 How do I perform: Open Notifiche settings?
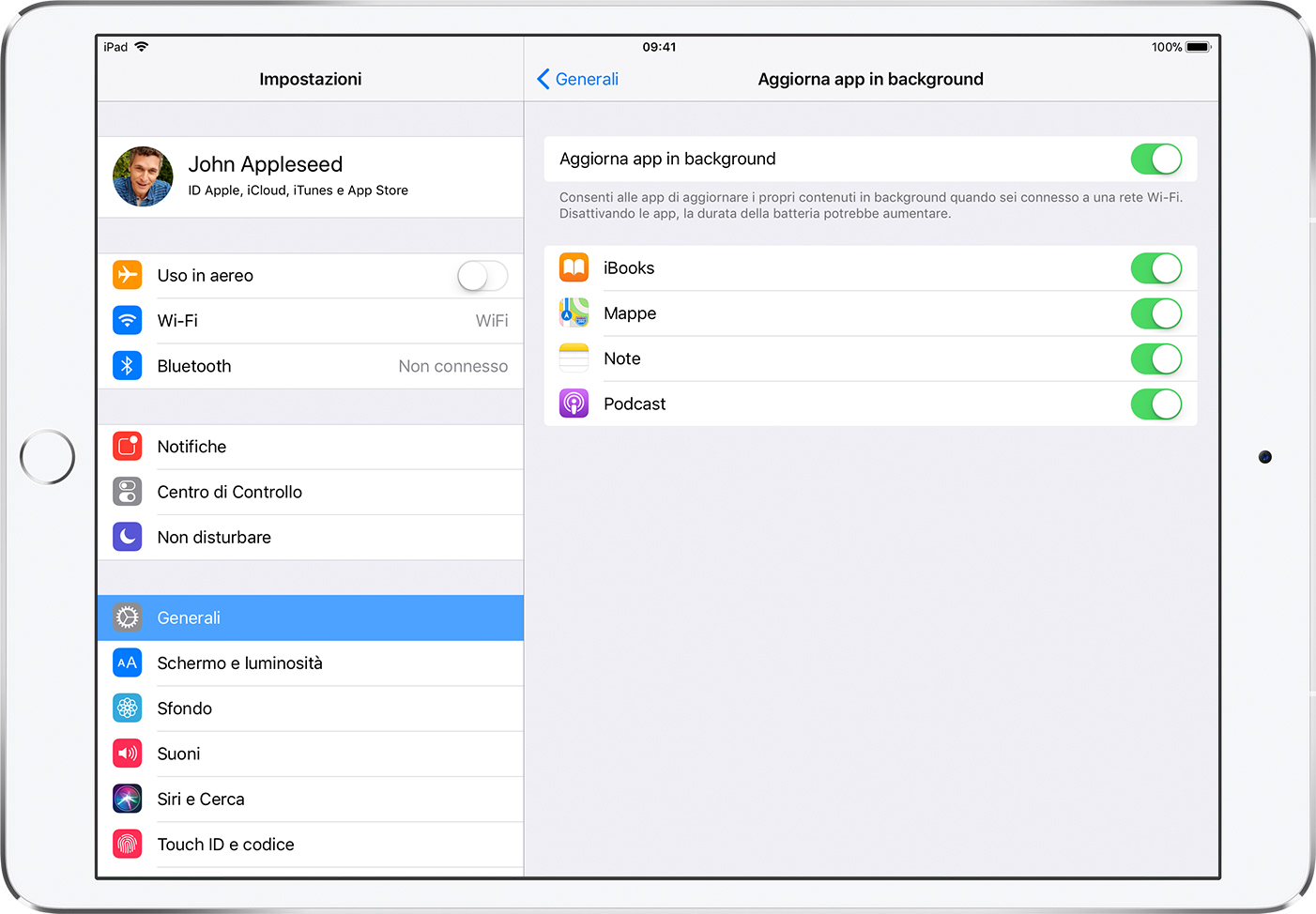[311, 447]
